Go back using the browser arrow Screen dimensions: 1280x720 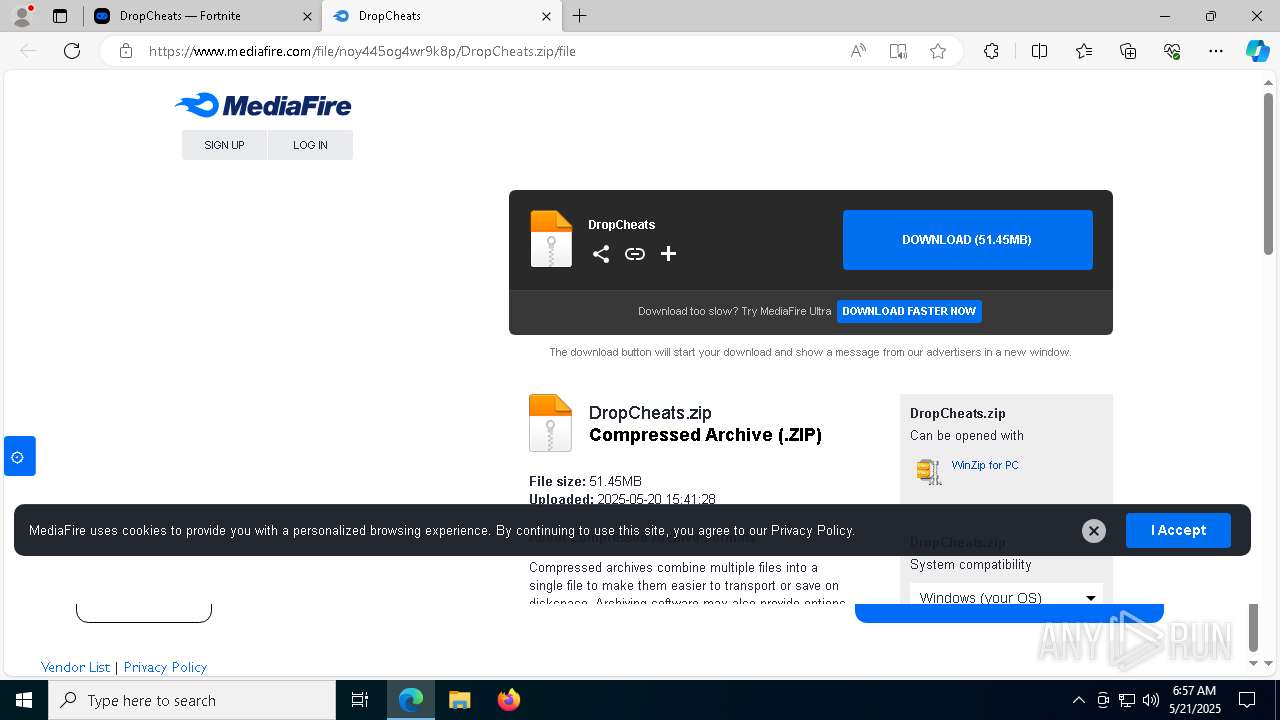pyautogui.click(x=28, y=51)
